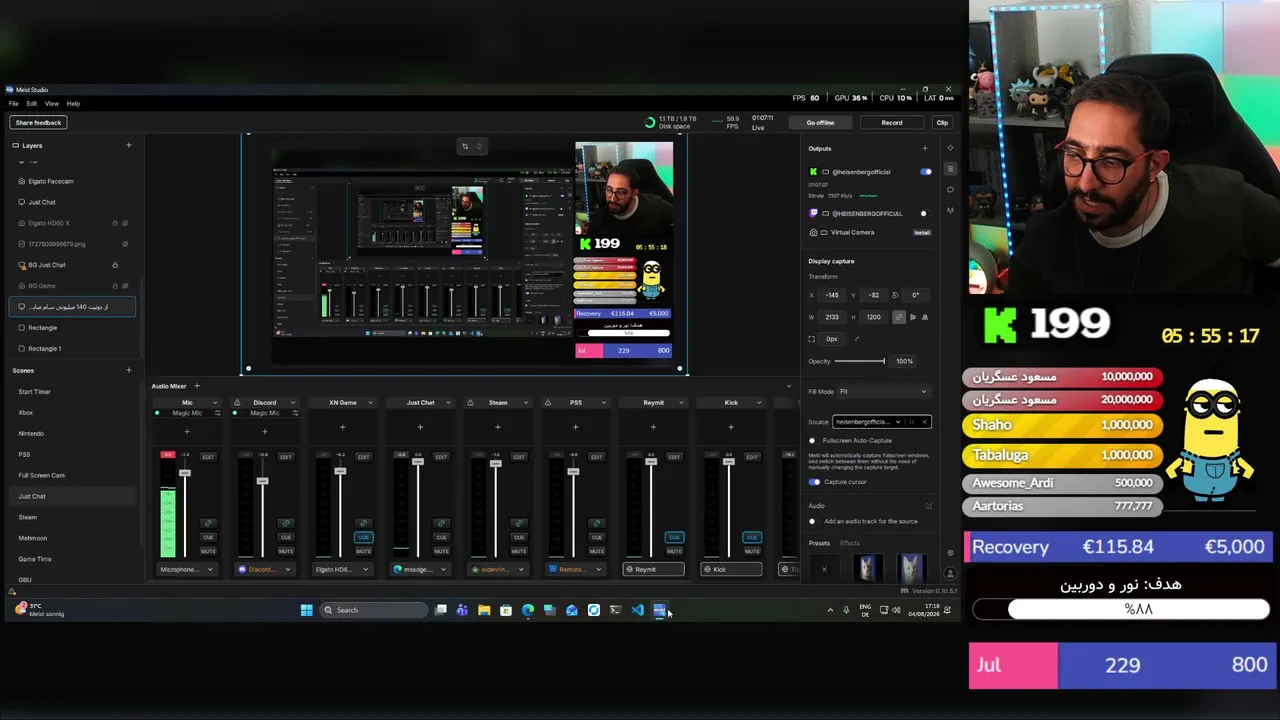Select the empty preset thumbnail
The image size is (1280, 720).
(x=824, y=569)
